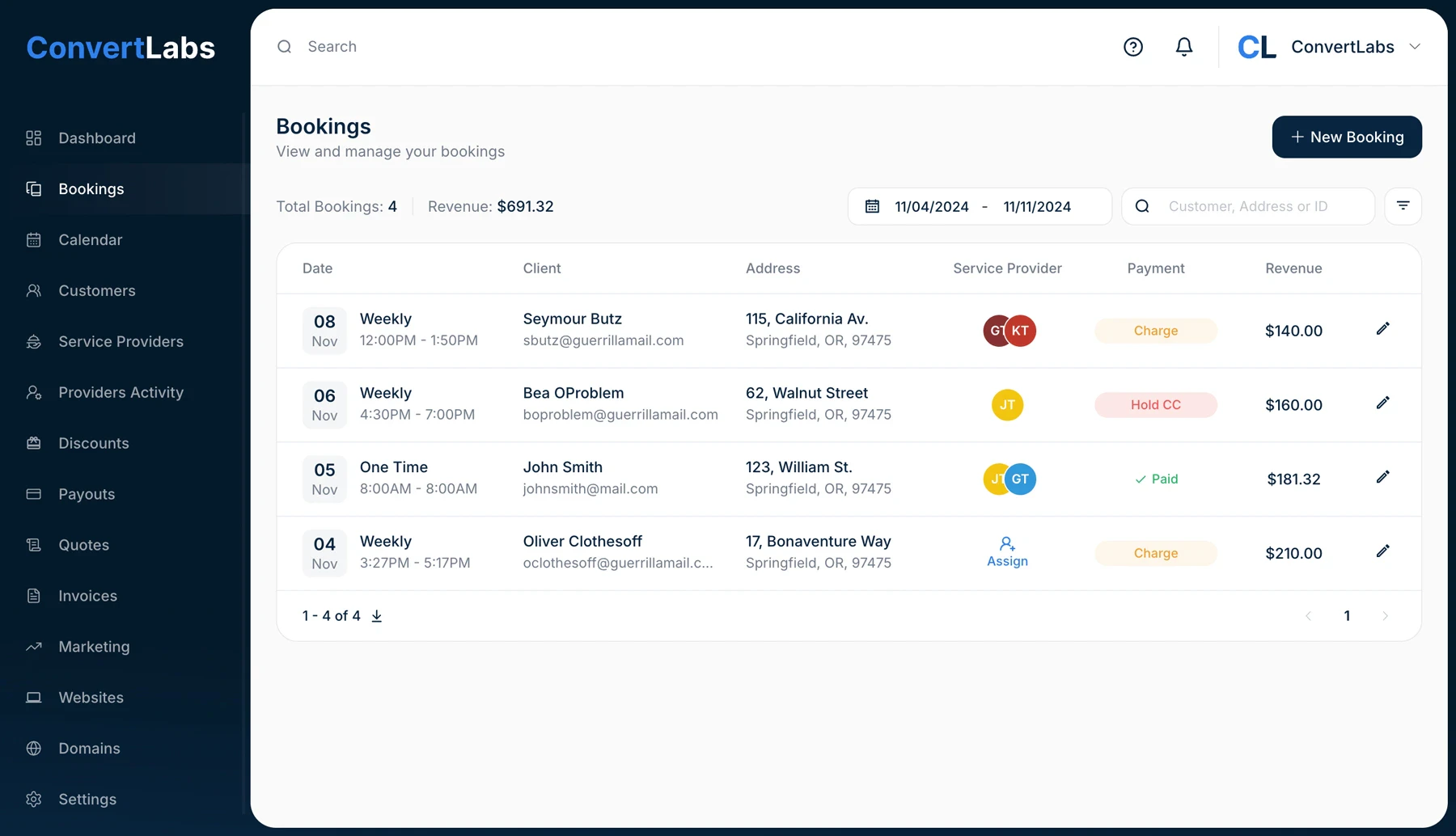This screenshot has width=1456, height=836.
Task: Click the help question mark icon
Action: [1132, 47]
